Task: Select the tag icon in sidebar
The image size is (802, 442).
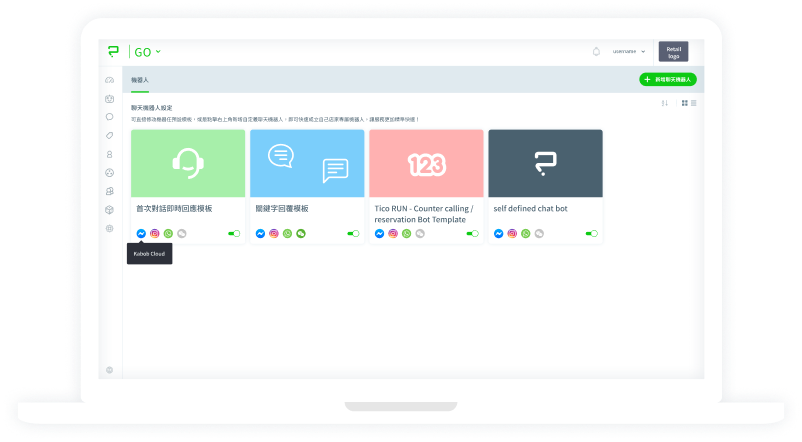Action: pyautogui.click(x=110, y=135)
